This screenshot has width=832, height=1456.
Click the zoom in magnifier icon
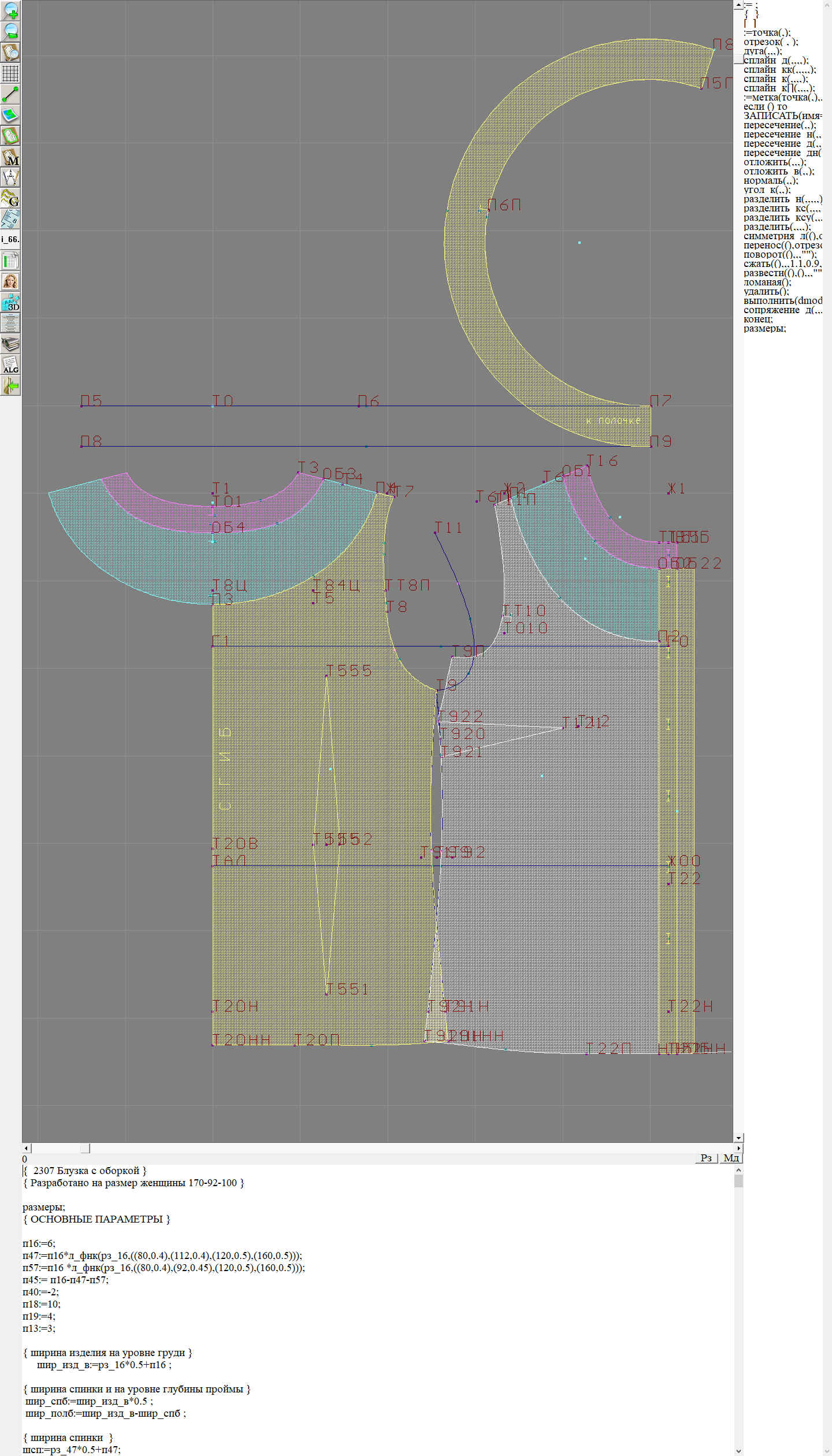[10, 10]
